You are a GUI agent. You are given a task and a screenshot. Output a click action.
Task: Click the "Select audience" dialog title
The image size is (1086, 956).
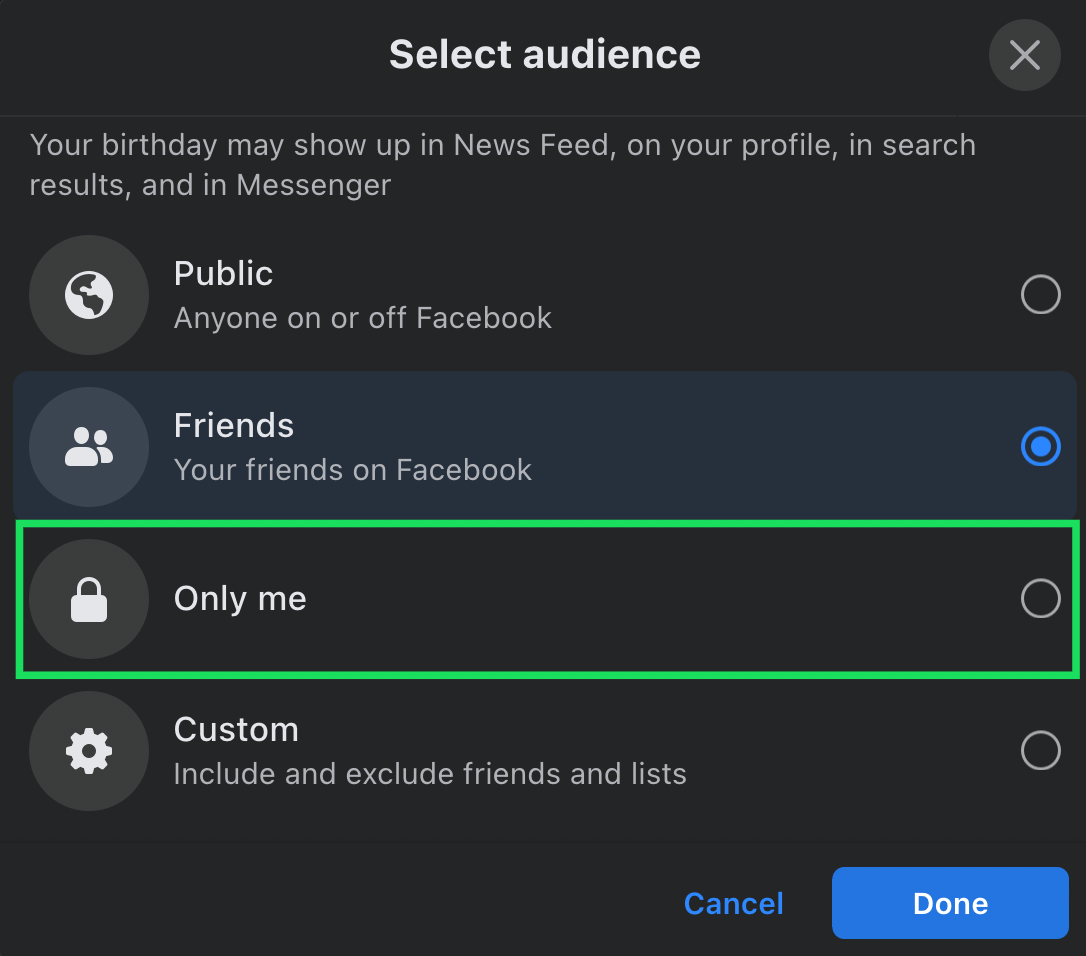point(544,54)
